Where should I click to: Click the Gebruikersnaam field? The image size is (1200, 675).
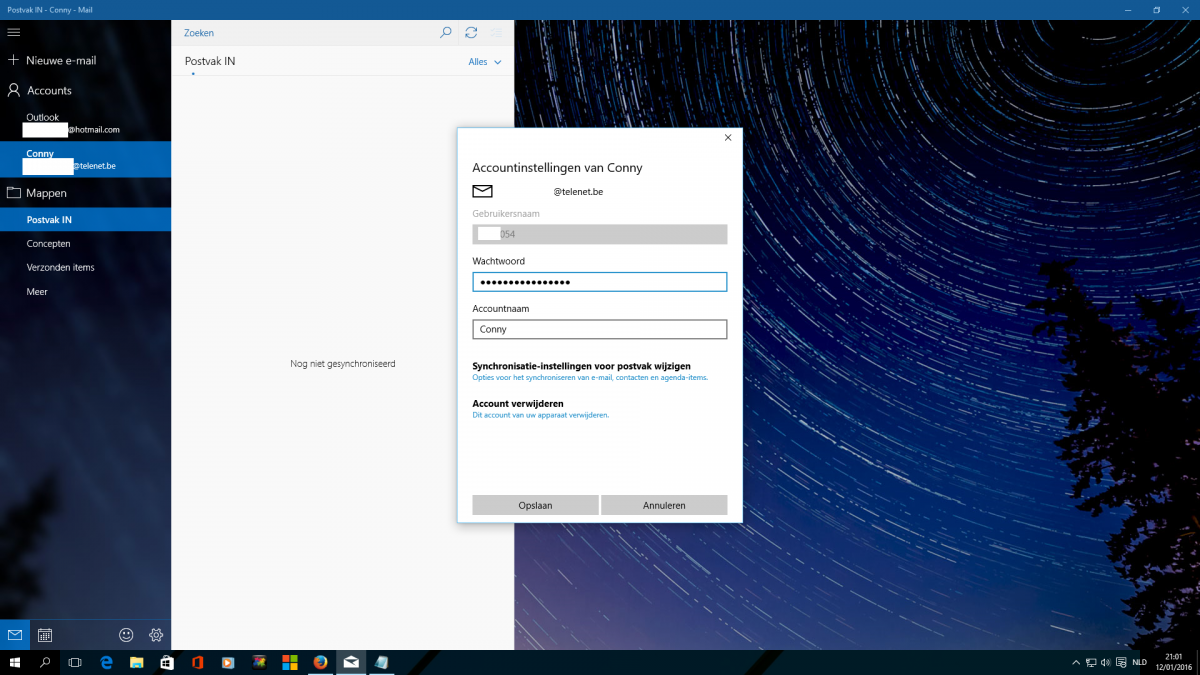coord(600,234)
